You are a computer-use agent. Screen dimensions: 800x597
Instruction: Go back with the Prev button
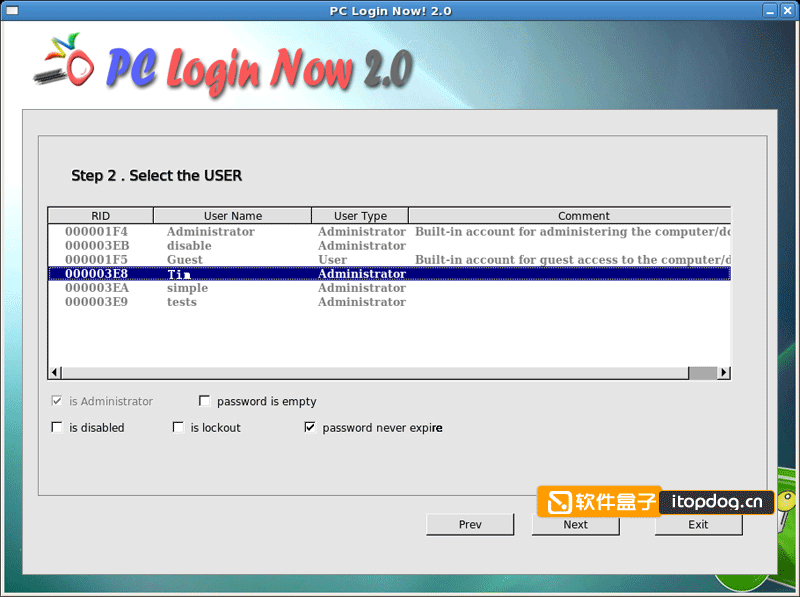470,525
